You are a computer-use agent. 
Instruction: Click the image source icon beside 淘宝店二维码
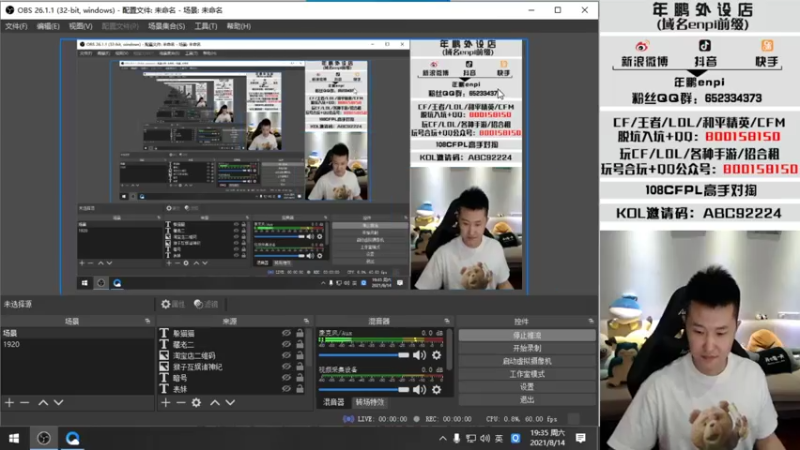click(164, 355)
